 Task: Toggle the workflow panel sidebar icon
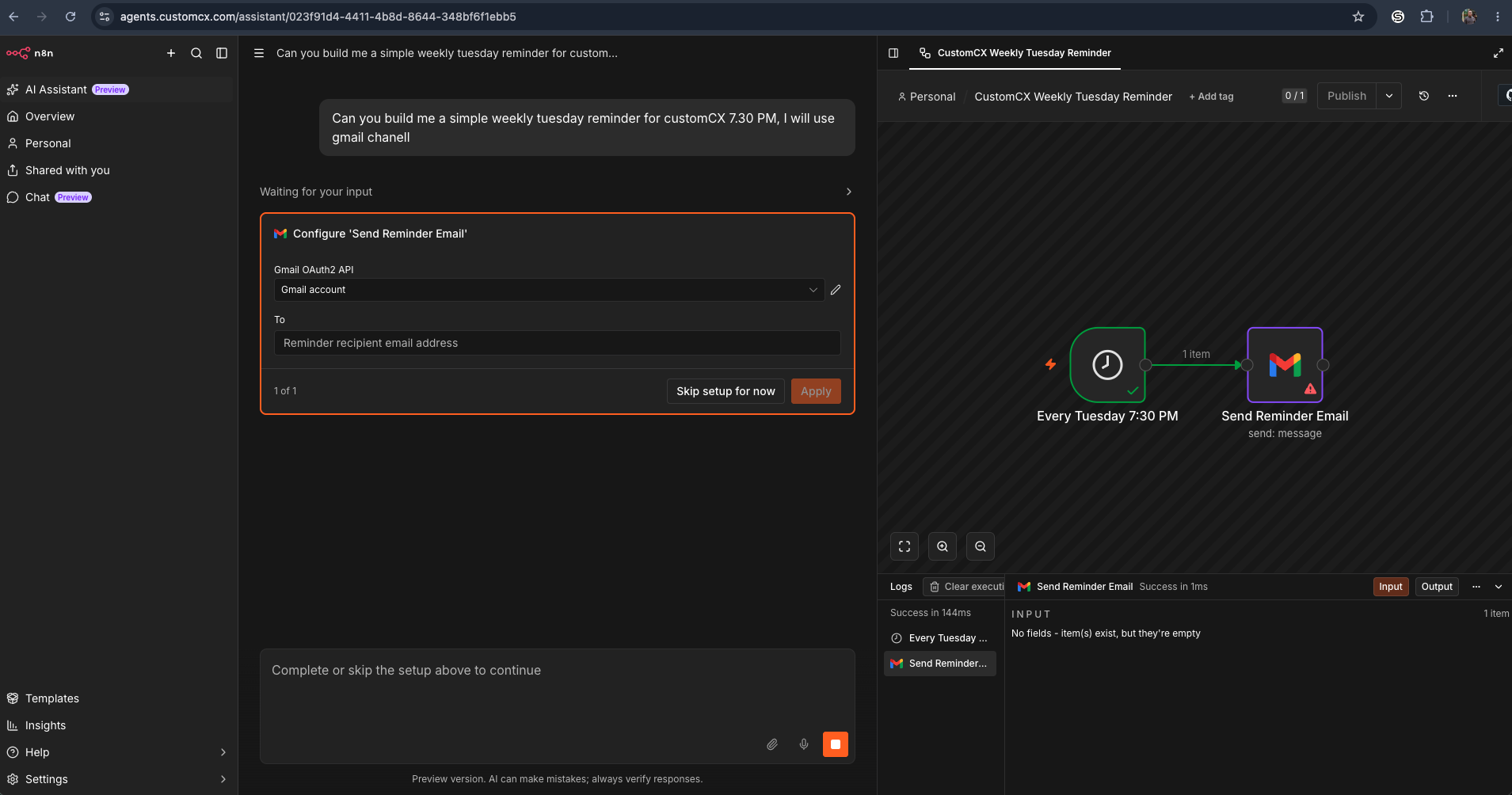[x=893, y=53]
